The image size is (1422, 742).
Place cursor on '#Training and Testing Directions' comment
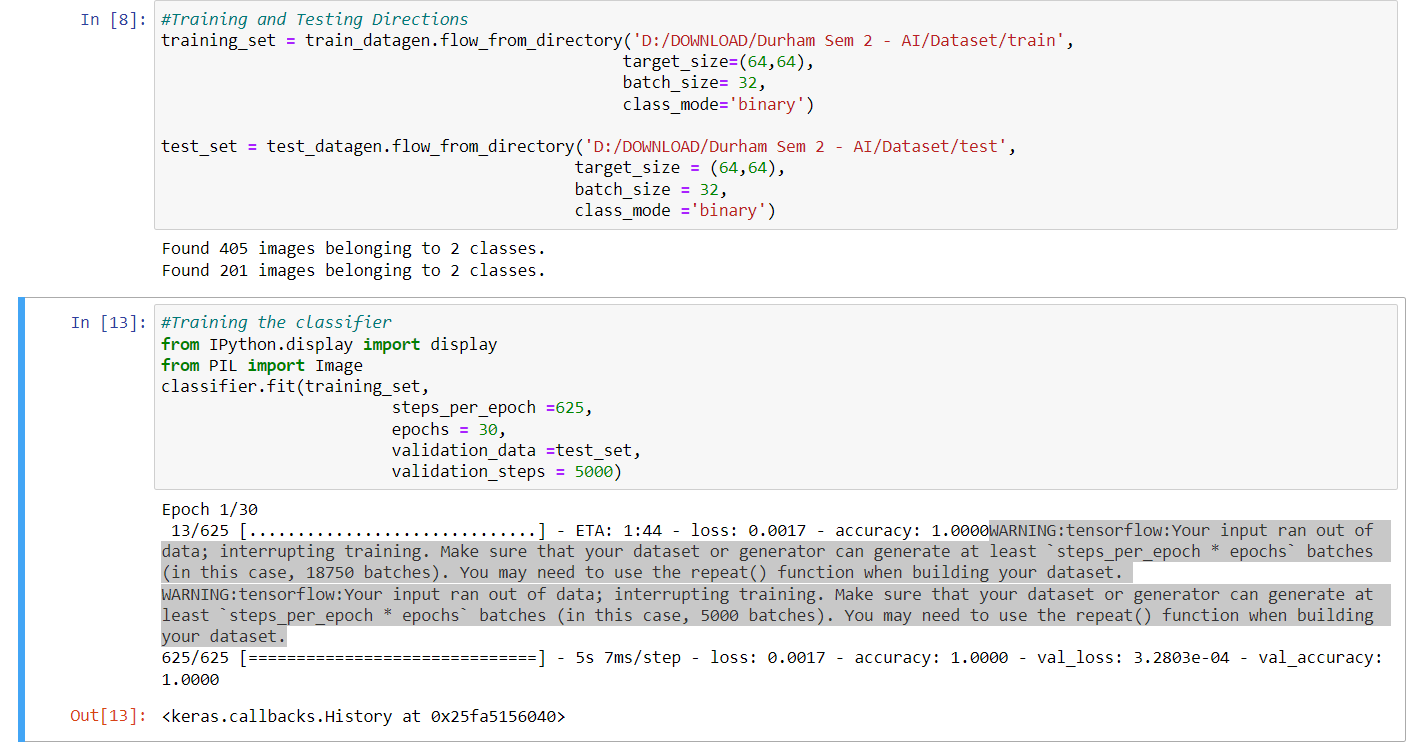click(315, 19)
